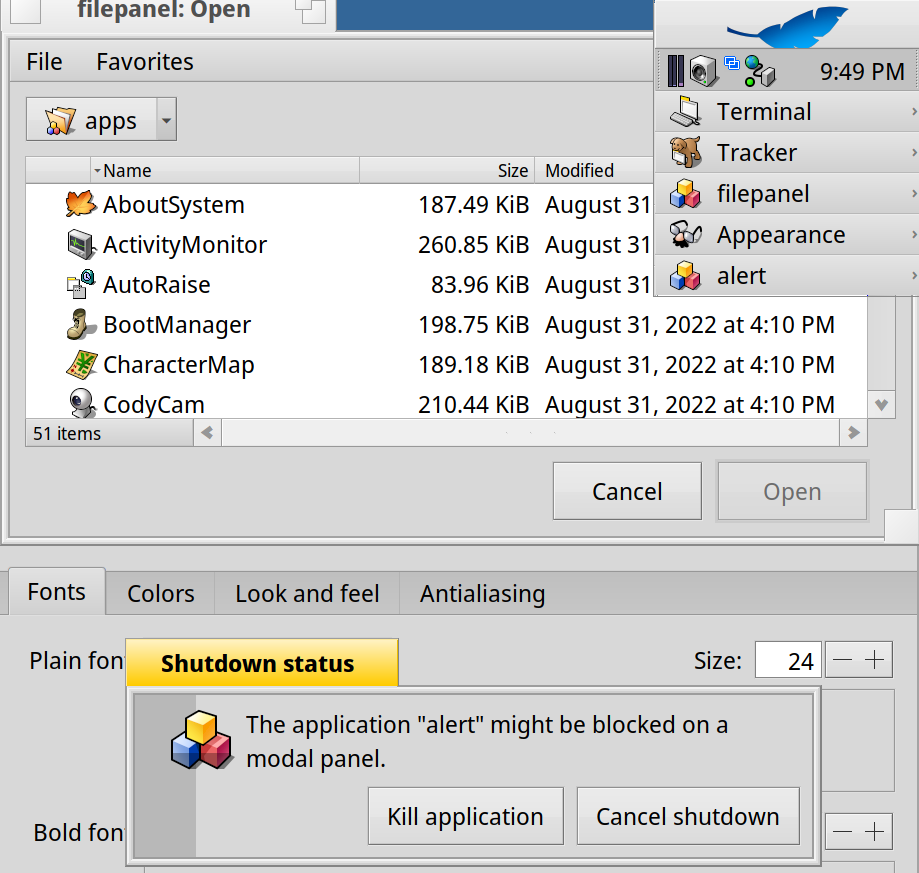Increase plain font size with plus
Viewport: 919px width, 873px height.
tap(874, 660)
